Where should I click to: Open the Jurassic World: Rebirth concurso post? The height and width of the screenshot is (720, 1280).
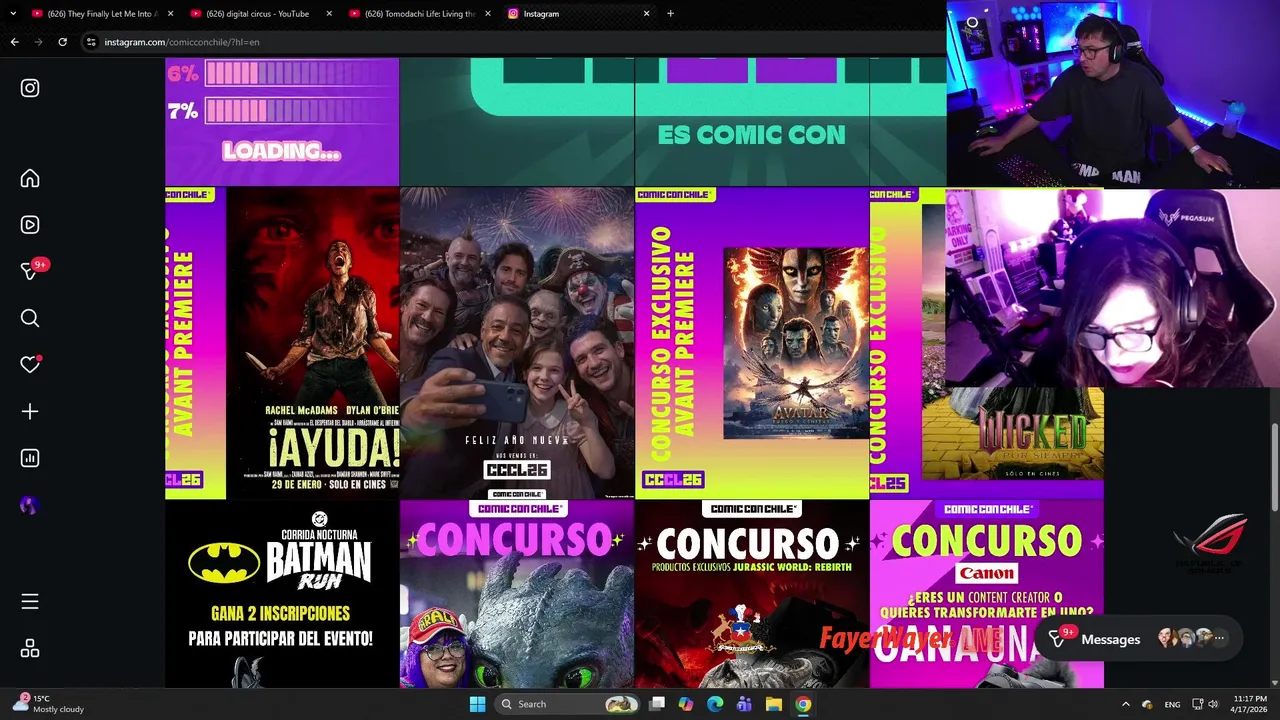tap(752, 594)
